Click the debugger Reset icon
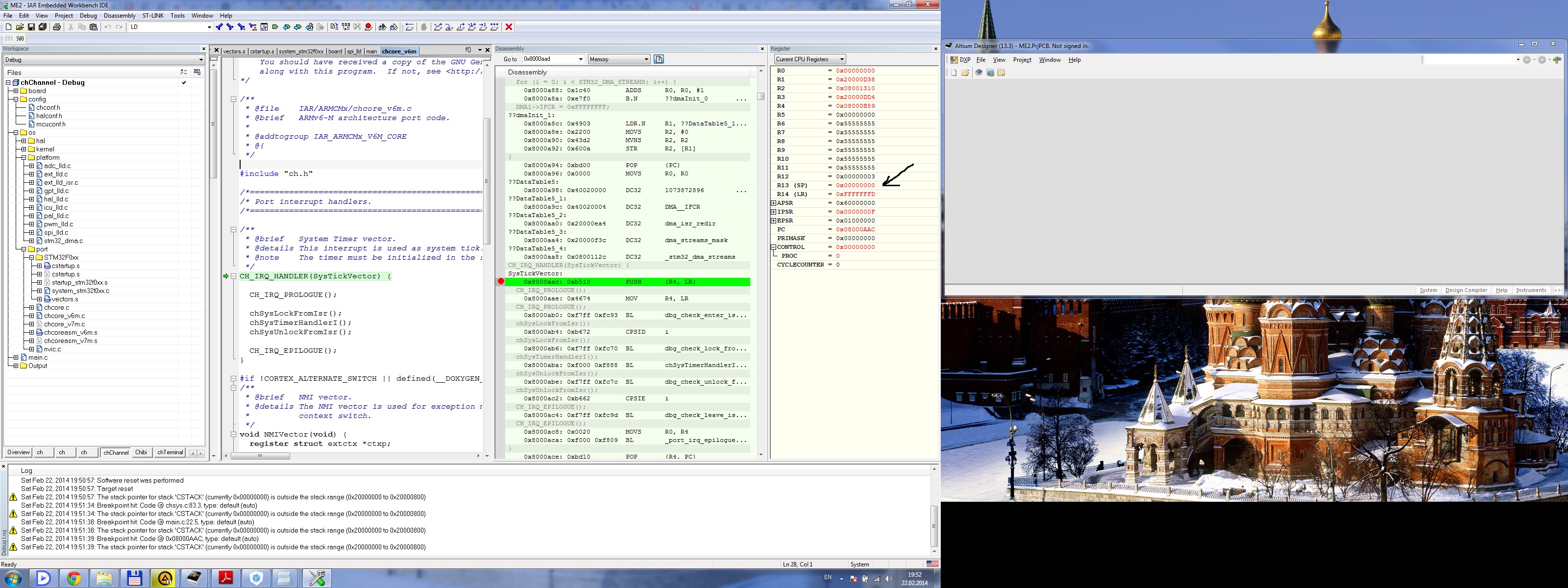1568x588 pixels. coord(410,27)
